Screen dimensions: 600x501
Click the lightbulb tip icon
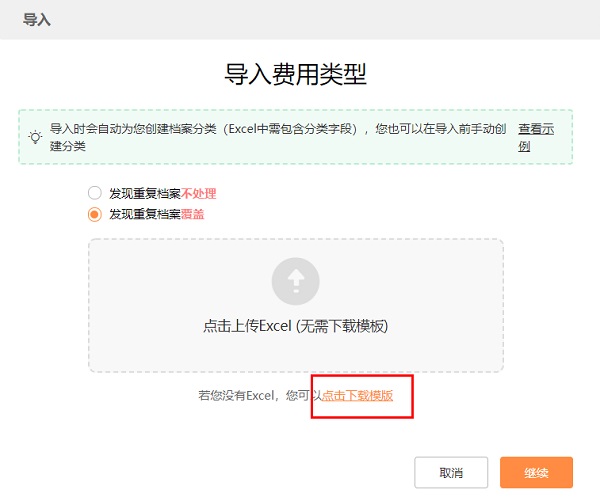point(36,137)
